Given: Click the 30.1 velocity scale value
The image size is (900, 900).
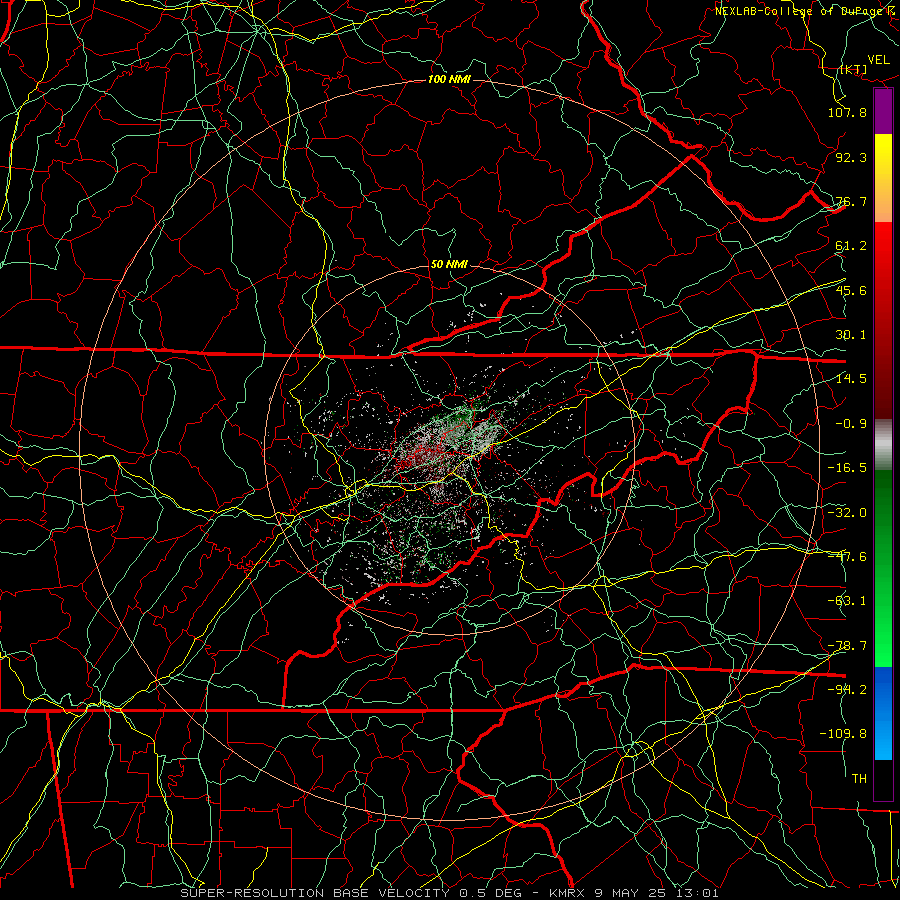Looking at the screenshot, I should (x=851, y=335).
